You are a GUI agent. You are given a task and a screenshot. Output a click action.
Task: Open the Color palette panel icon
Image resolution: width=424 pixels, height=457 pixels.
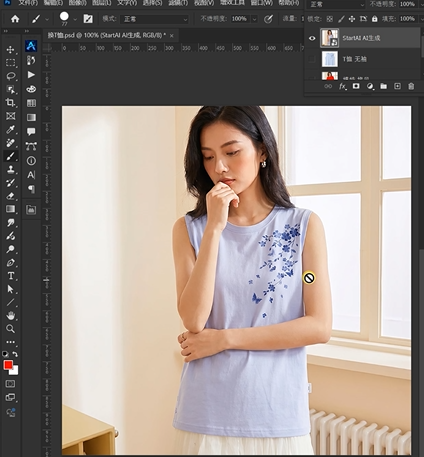(x=31, y=89)
